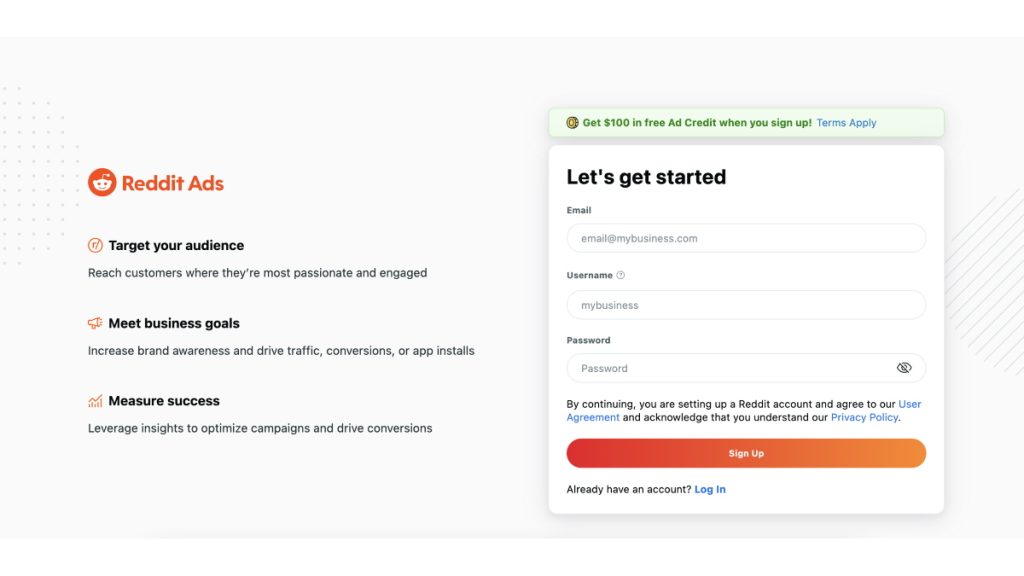
Task: Click the coin icon in the Ad Credit banner
Action: point(572,123)
